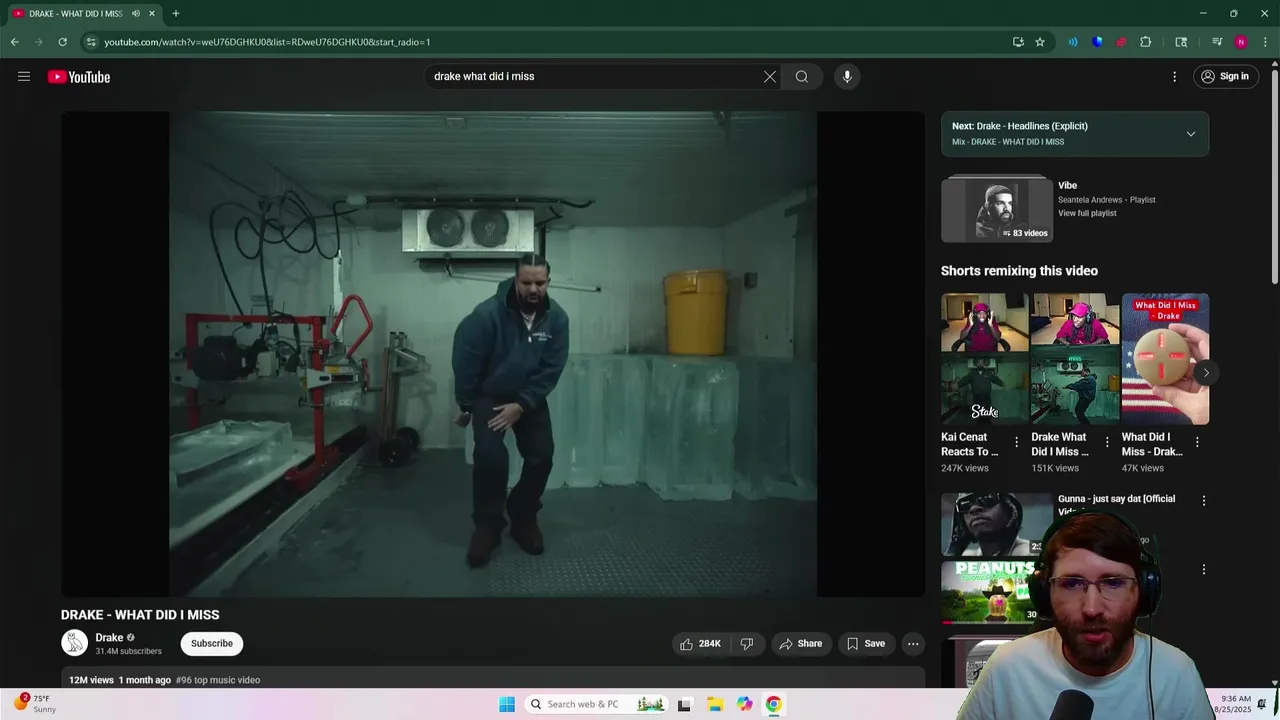The image size is (1280, 720).
Task: Click the Sign in button
Action: [1226, 76]
